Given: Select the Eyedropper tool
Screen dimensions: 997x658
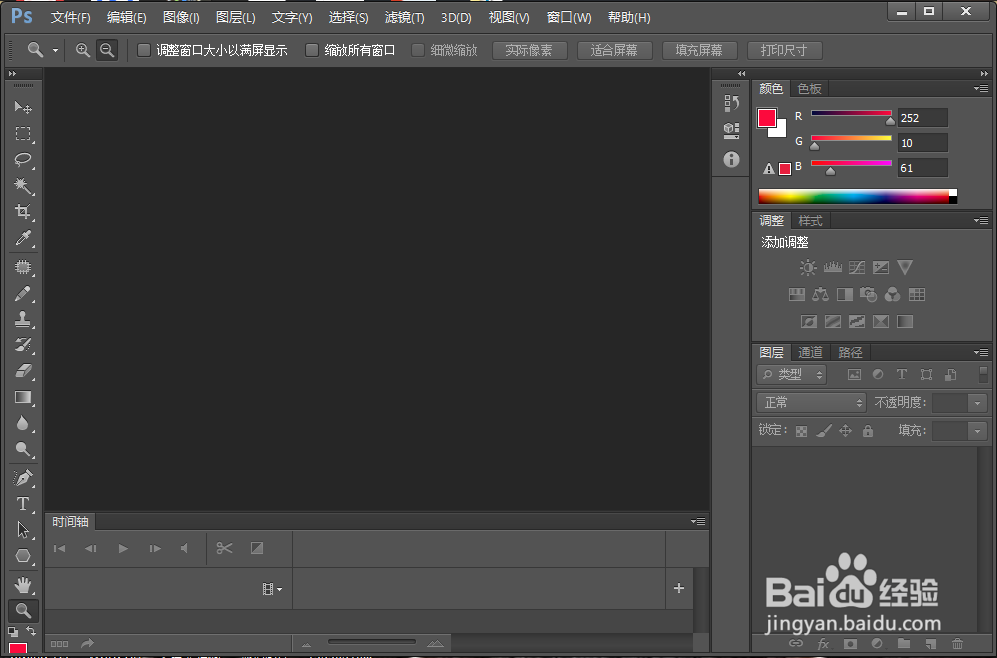Looking at the screenshot, I should 23,238.
